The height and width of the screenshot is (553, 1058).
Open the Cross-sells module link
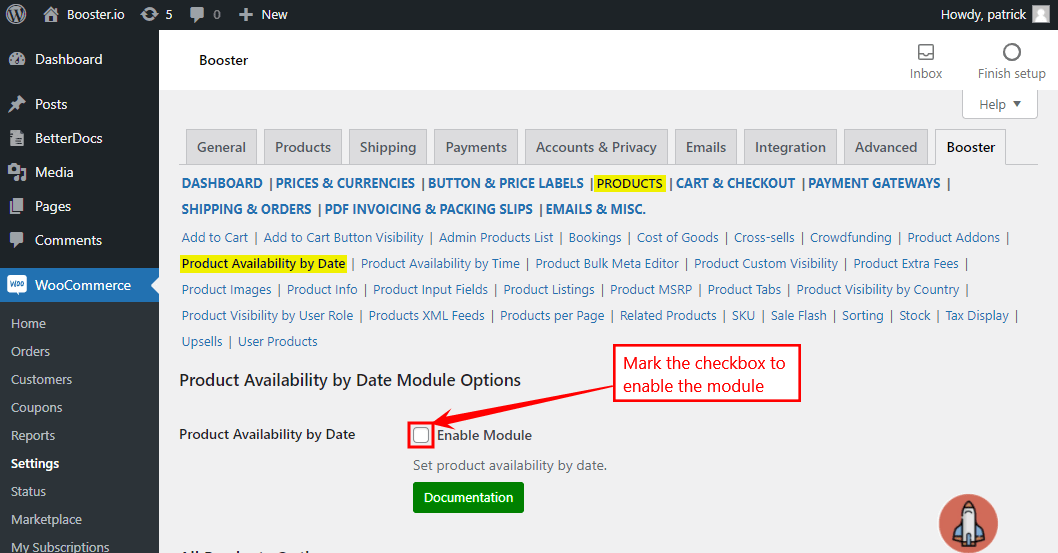(x=764, y=237)
